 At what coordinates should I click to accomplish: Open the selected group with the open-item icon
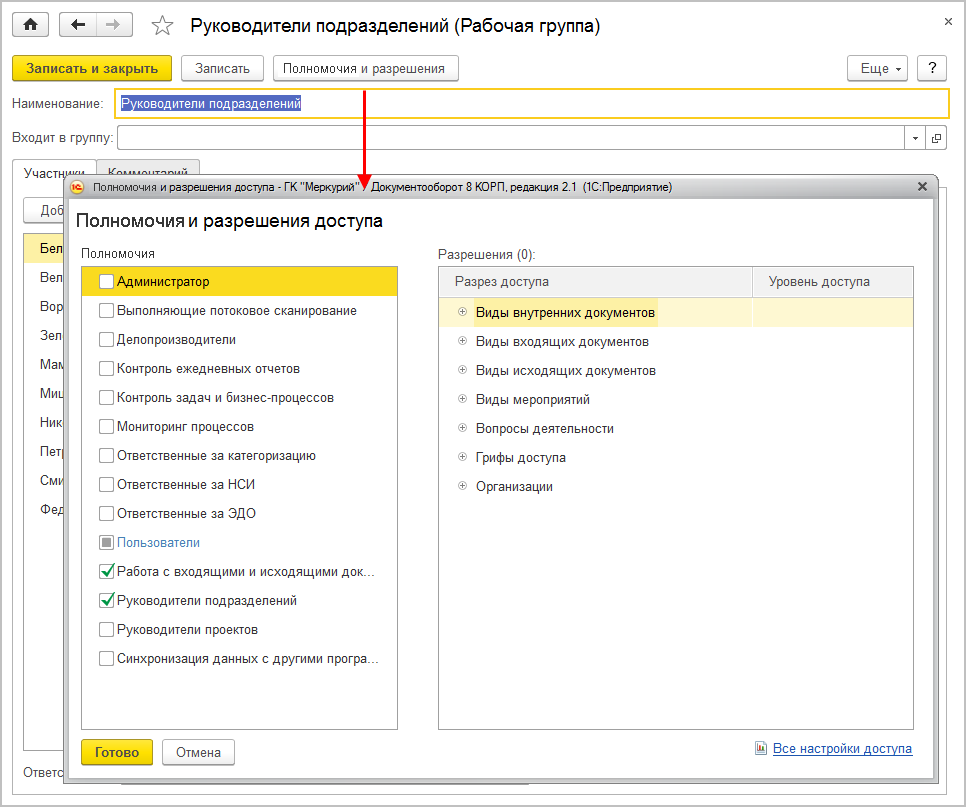pos(936,138)
